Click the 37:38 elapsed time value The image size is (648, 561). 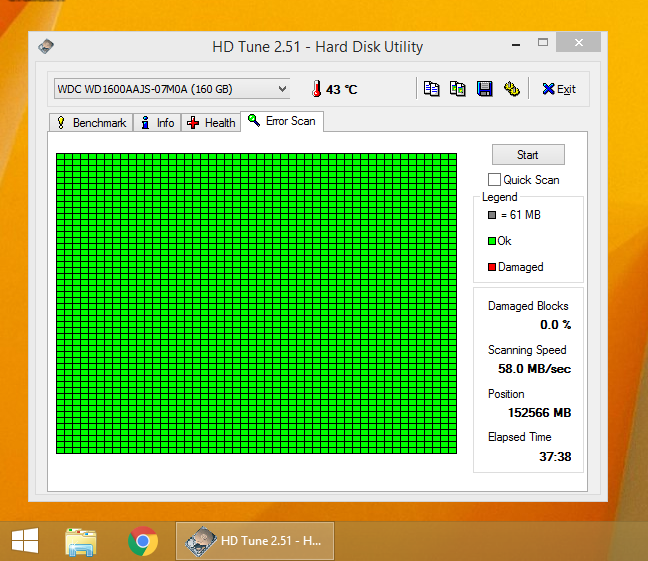pos(555,456)
